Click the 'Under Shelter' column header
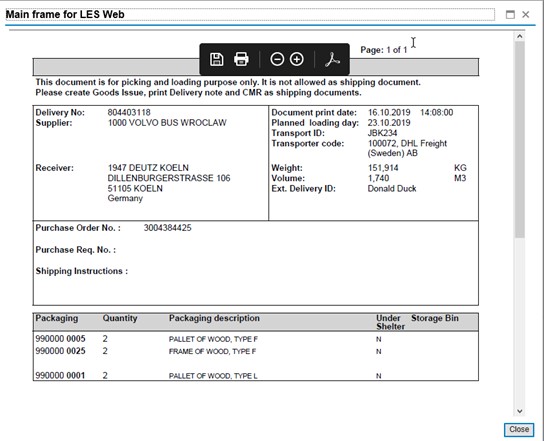544x441 pixels. click(390, 322)
